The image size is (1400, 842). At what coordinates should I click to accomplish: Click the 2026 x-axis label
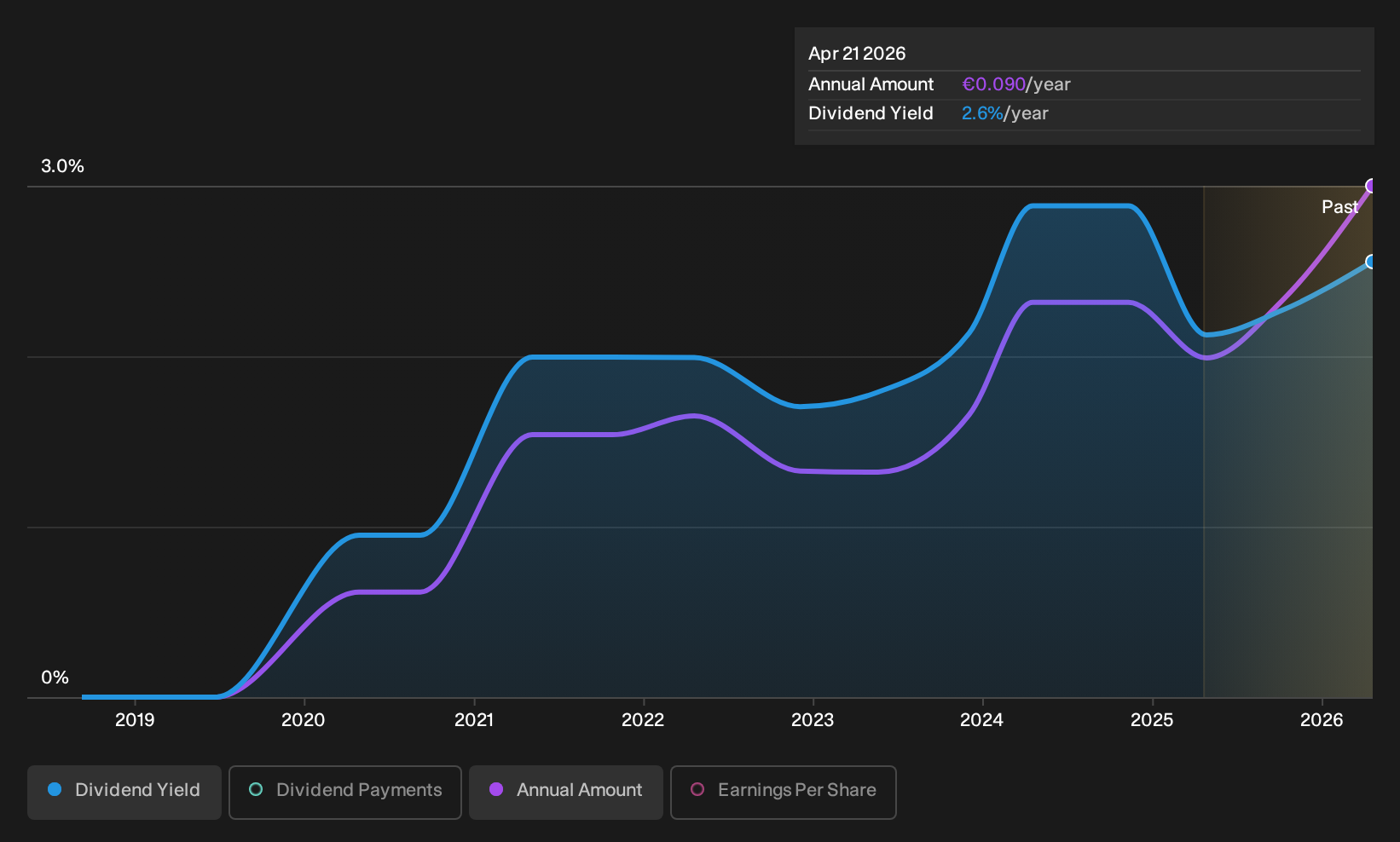pyautogui.click(x=1322, y=720)
